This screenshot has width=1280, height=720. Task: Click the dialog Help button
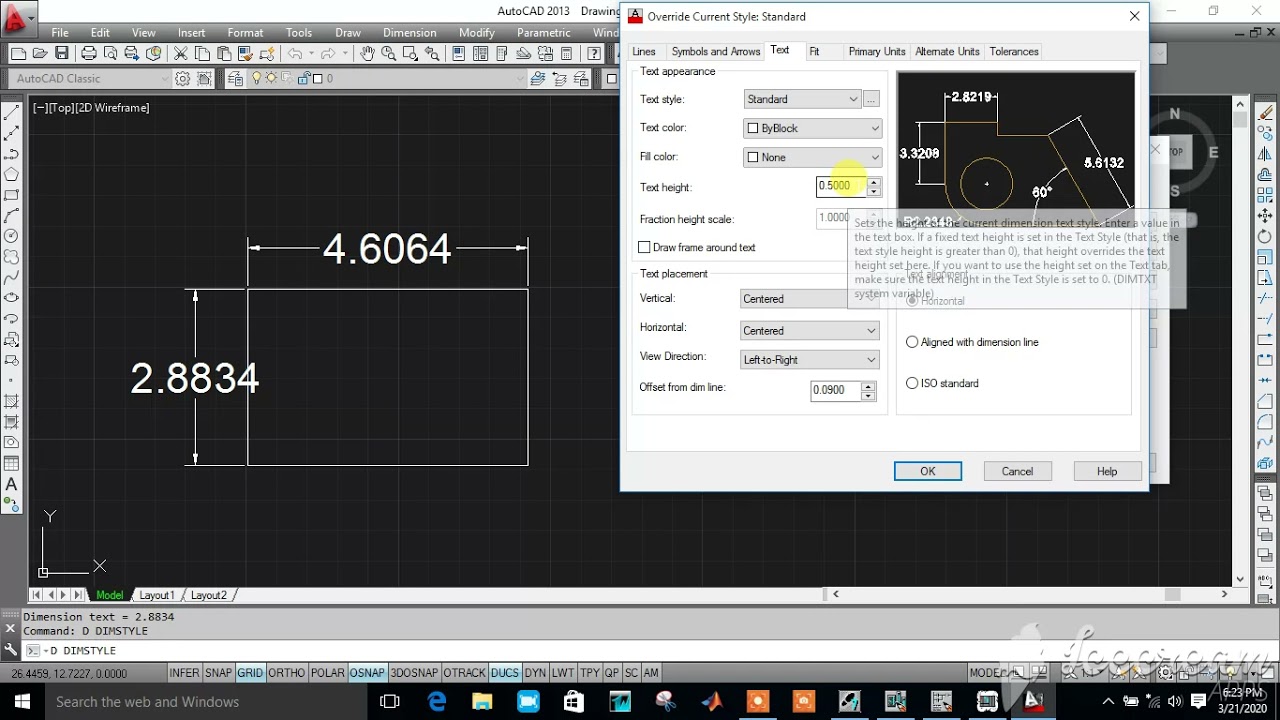[1107, 471]
